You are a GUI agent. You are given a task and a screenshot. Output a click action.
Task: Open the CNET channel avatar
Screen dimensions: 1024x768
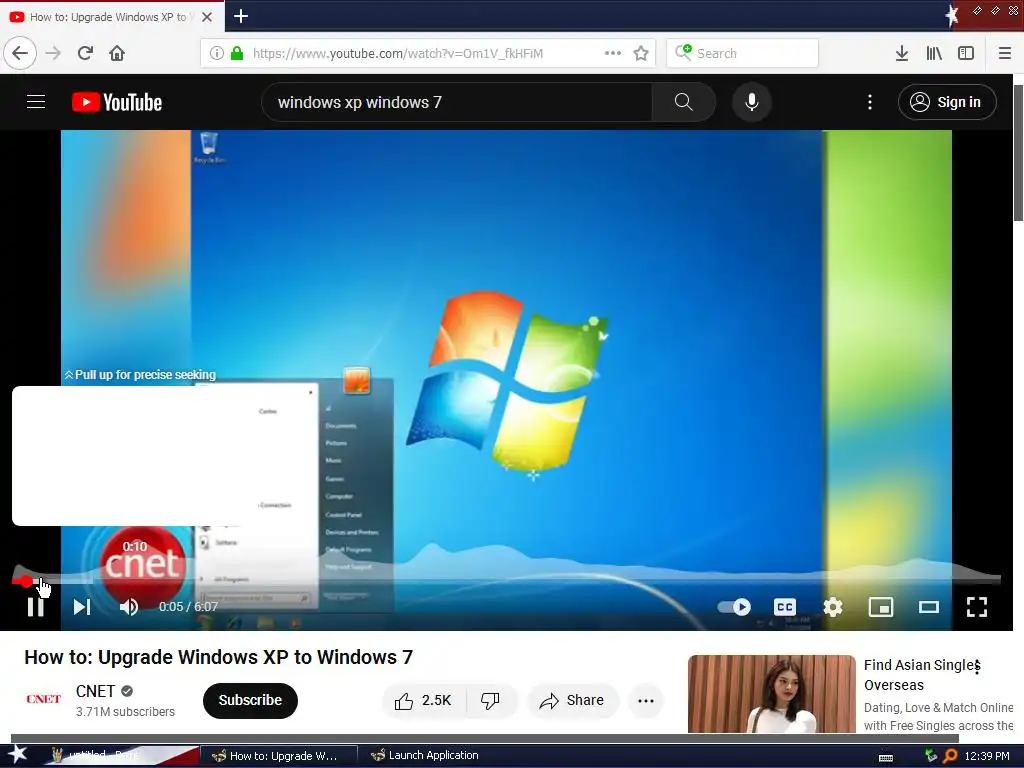(x=43, y=699)
